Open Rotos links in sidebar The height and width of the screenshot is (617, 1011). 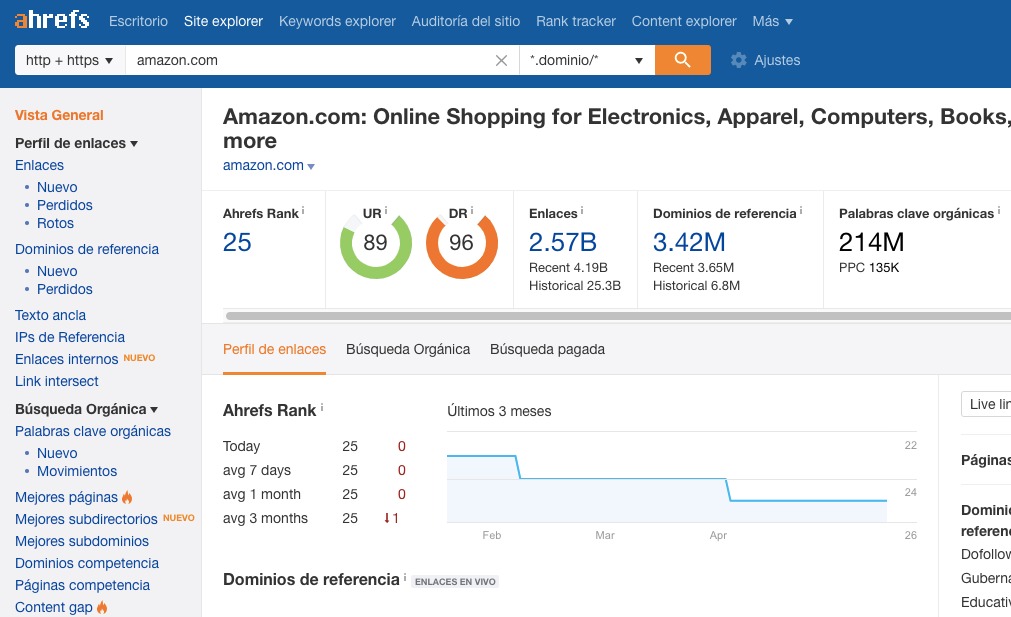[x=55, y=223]
